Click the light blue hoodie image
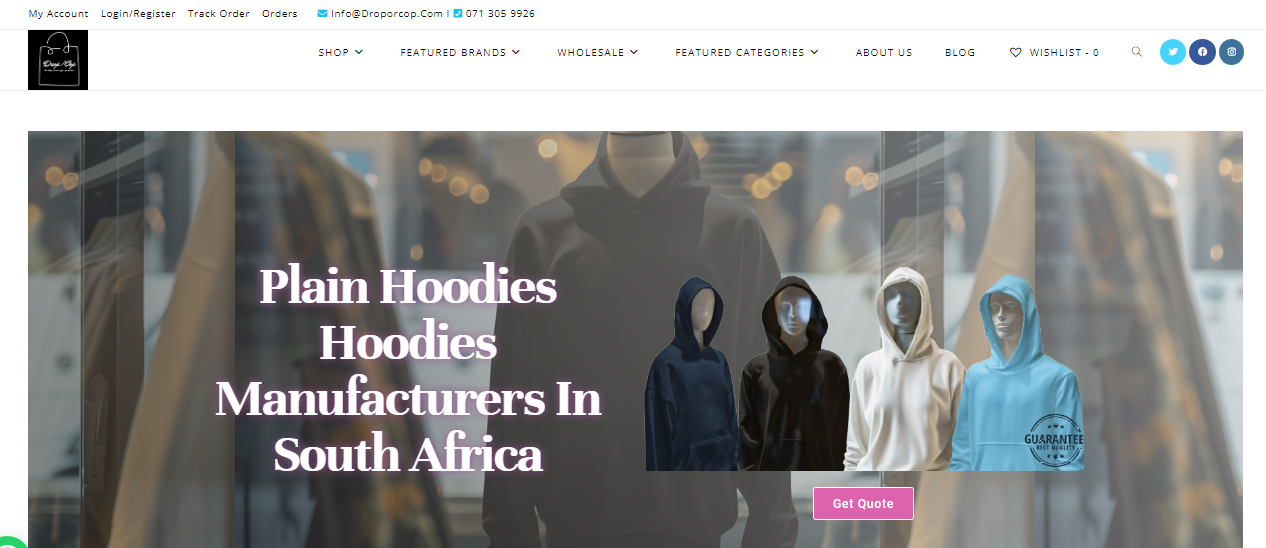 pyautogui.click(x=1017, y=372)
